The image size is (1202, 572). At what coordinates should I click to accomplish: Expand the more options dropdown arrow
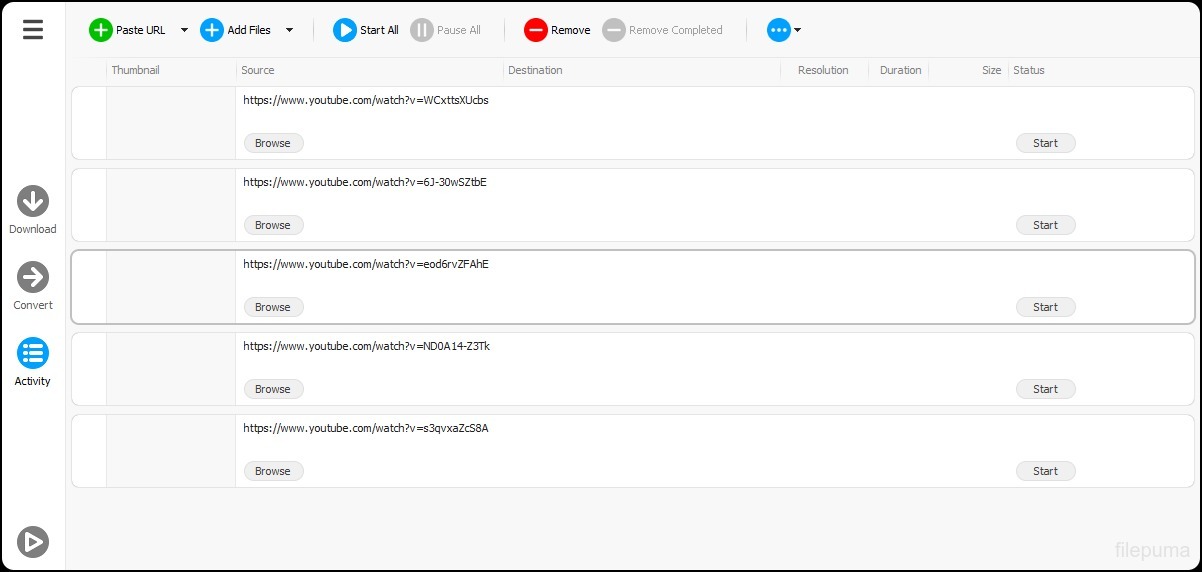(x=797, y=30)
